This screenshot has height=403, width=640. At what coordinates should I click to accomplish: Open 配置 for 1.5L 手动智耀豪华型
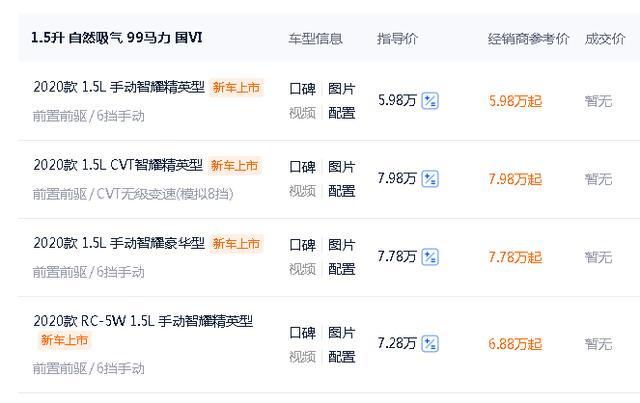[x=342, y=269]
